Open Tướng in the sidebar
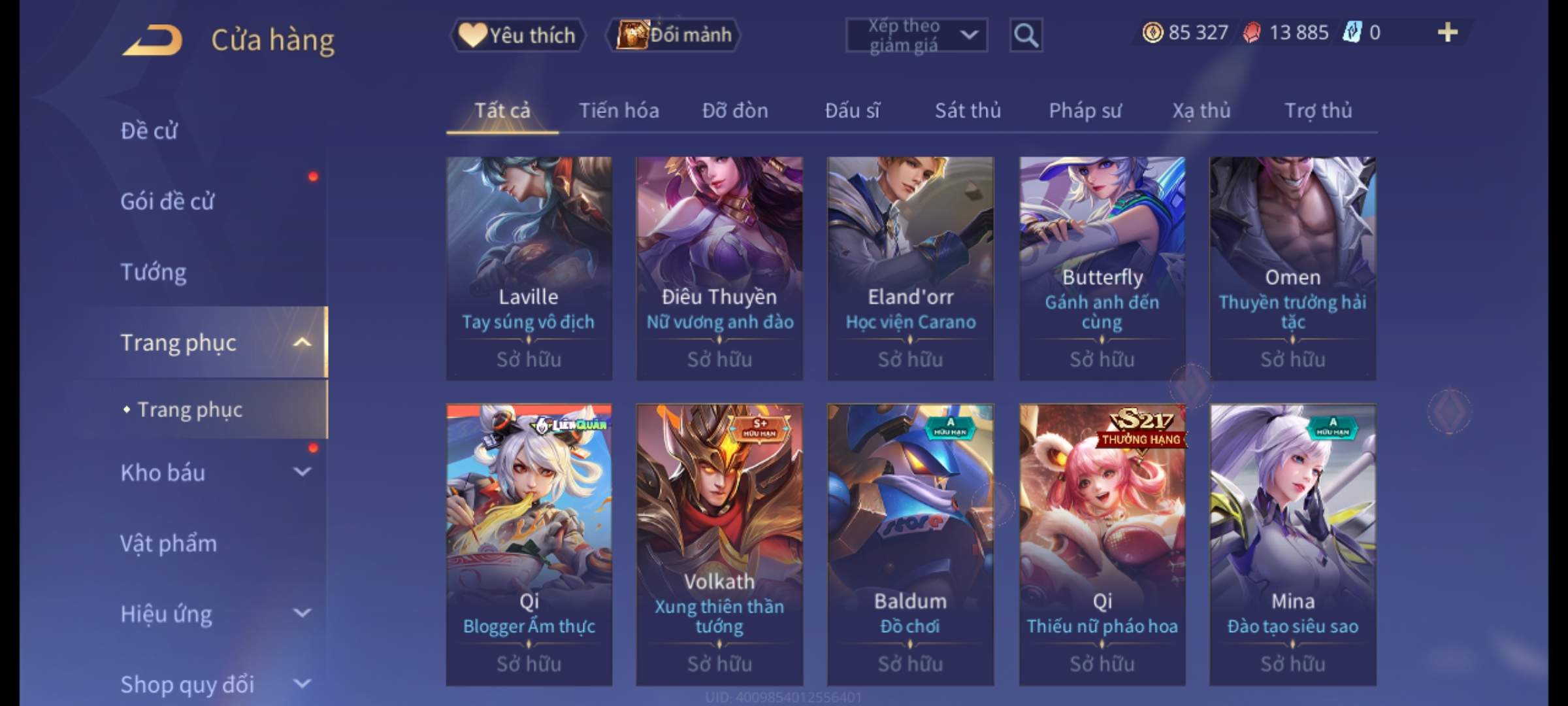Image resolution: width=1568 pixels, height=706 pixels. pyautogui.click(x=153, y=272)
